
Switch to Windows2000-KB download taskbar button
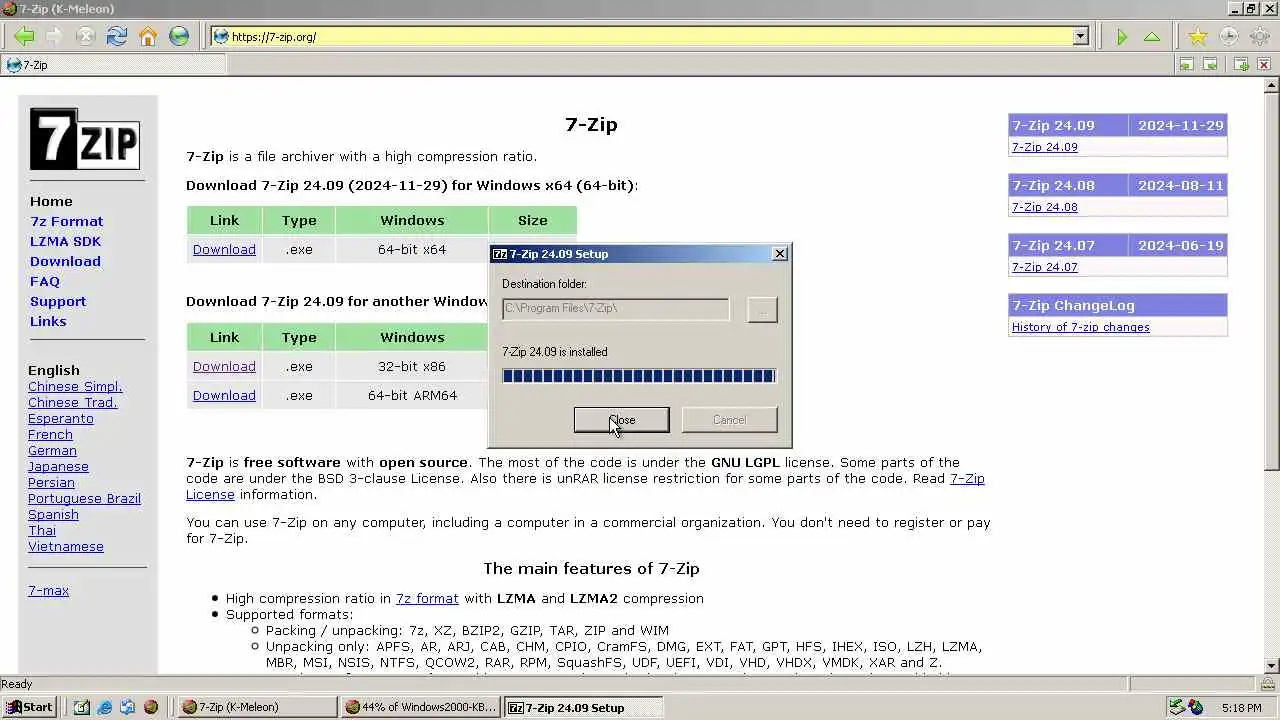click(420, 707)
